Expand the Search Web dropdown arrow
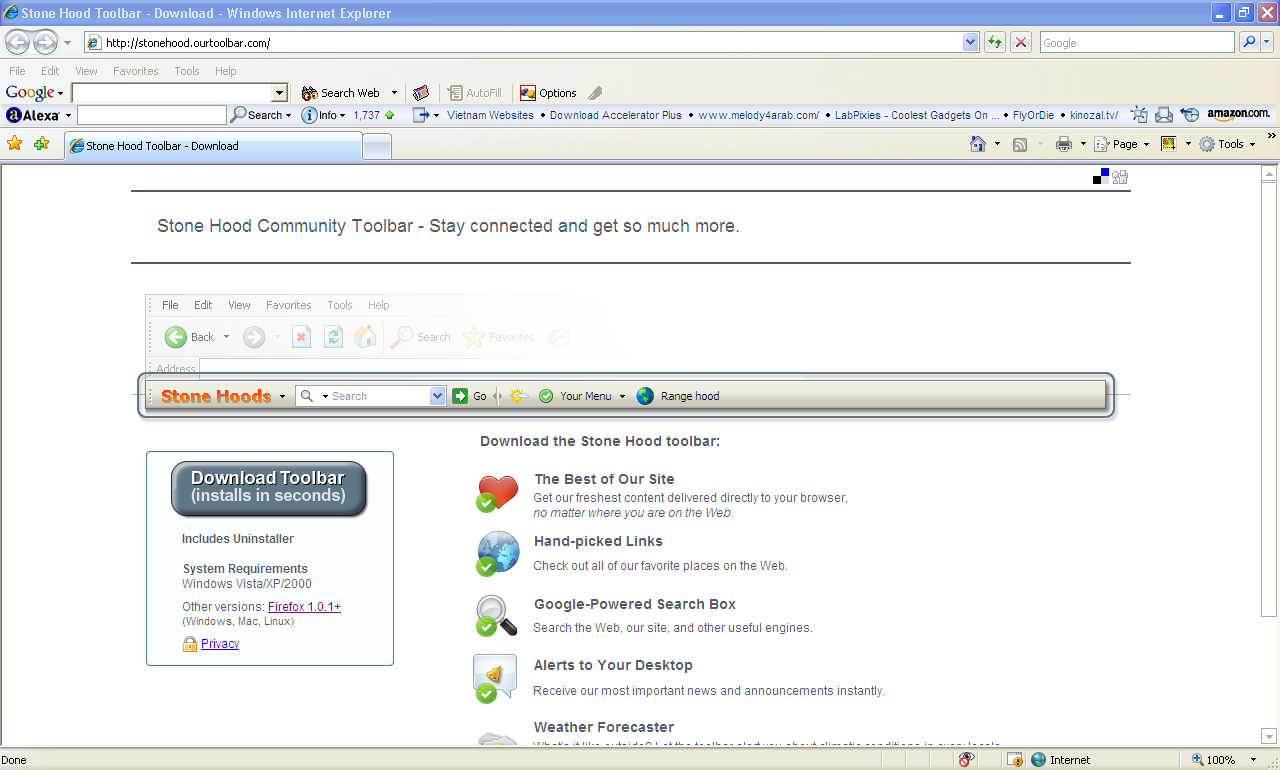Viewport: 1280px width, 770px height. pyautogui.click(x=394, y=93)
